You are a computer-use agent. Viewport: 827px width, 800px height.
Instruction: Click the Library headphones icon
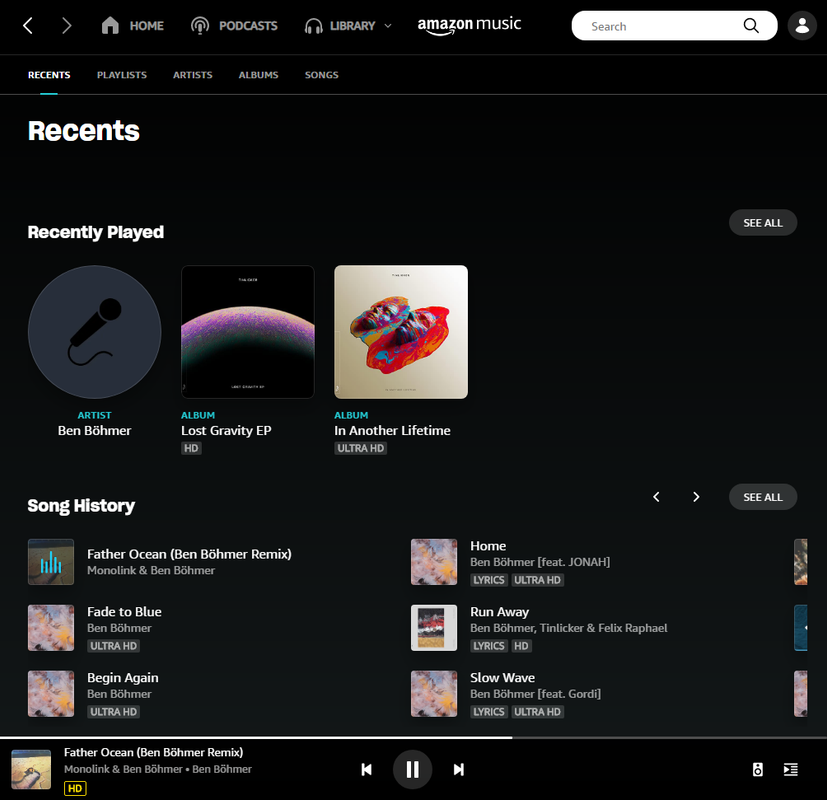coord(314,25)
